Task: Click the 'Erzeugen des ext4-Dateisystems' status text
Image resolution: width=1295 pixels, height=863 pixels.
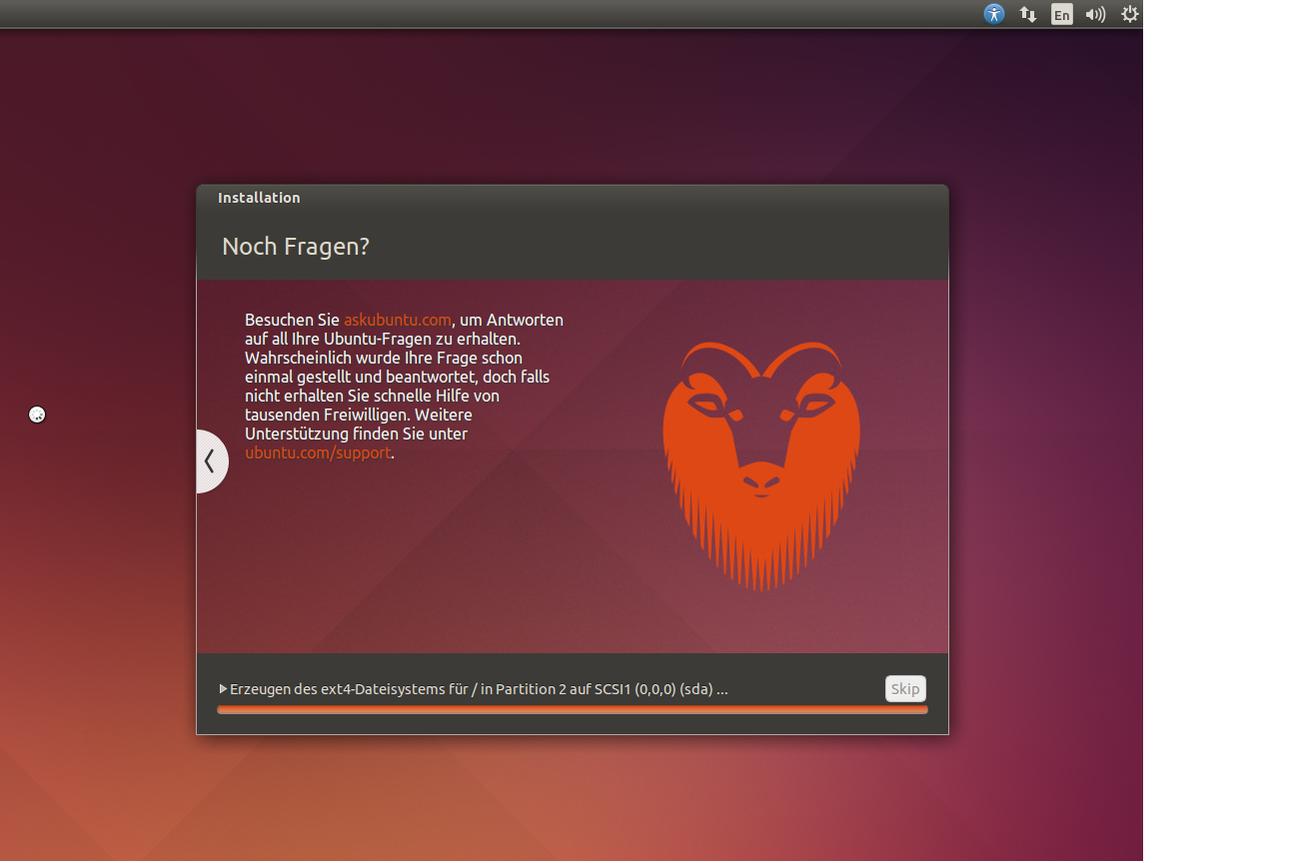Action: (479, 689)
